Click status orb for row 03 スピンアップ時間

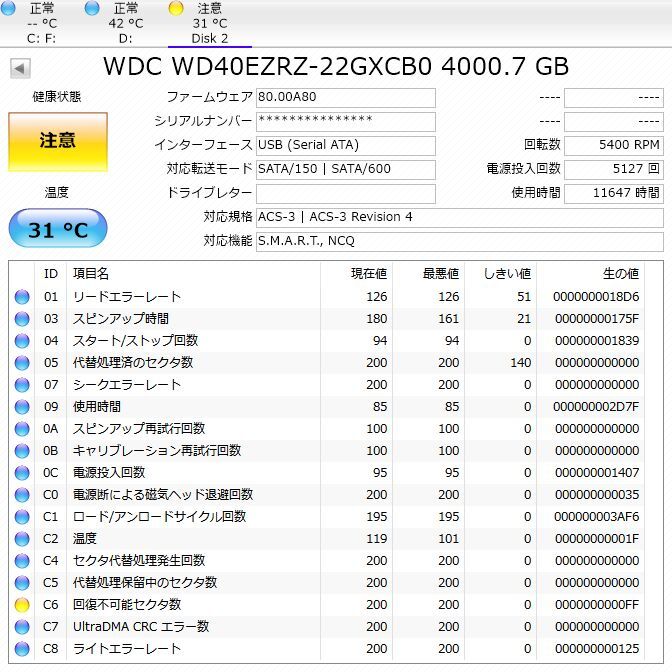(x=22, y=318)
